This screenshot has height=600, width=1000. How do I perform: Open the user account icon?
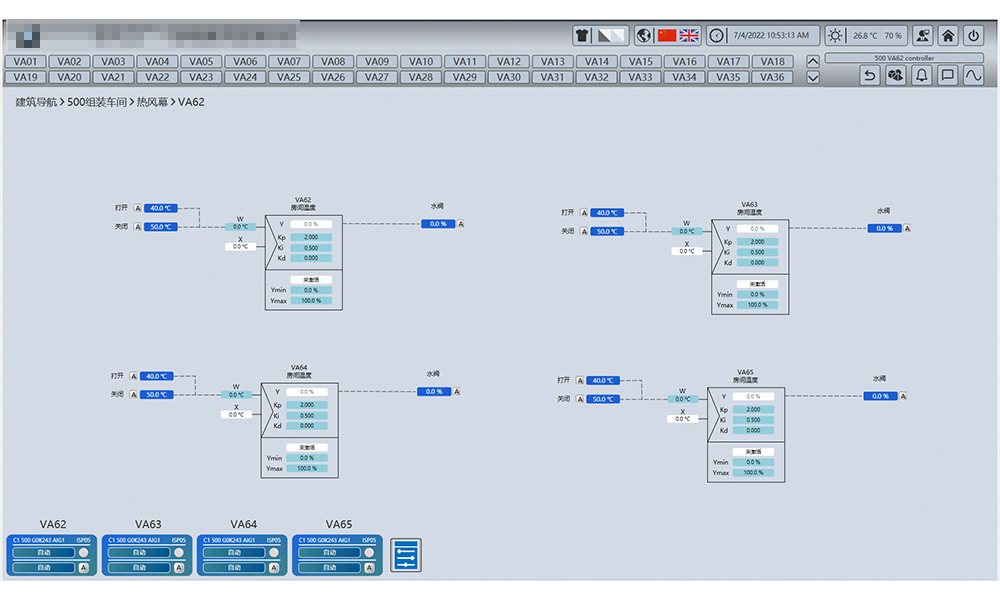(923, 36)
